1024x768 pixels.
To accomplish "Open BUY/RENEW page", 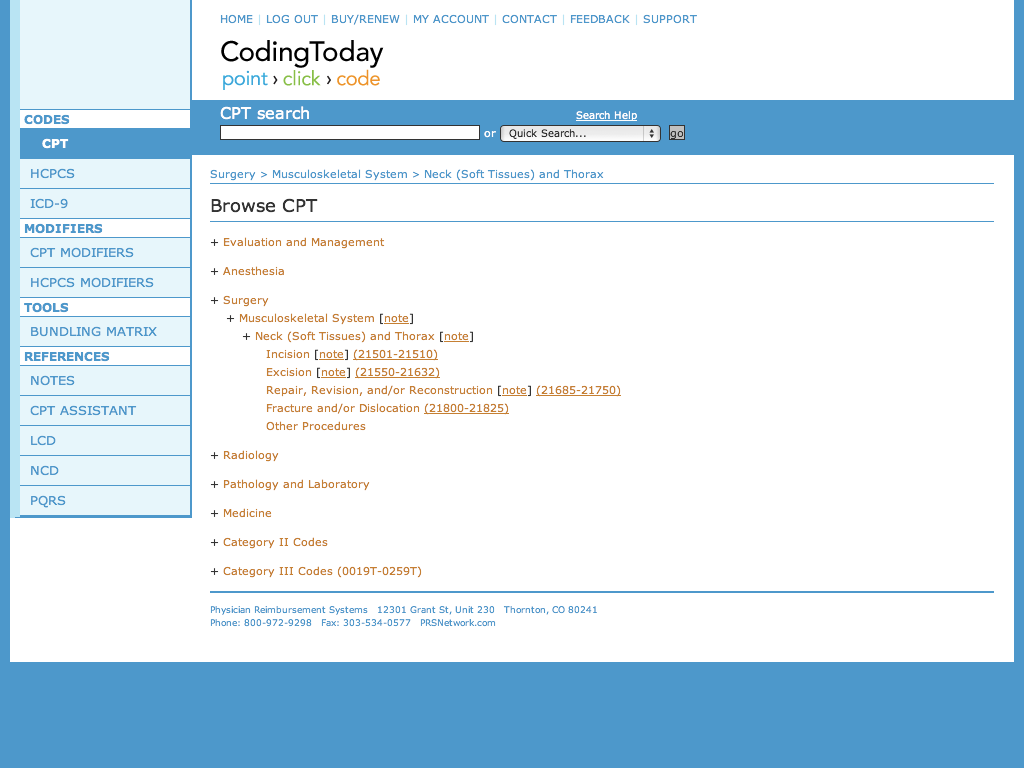I will 365,20.
